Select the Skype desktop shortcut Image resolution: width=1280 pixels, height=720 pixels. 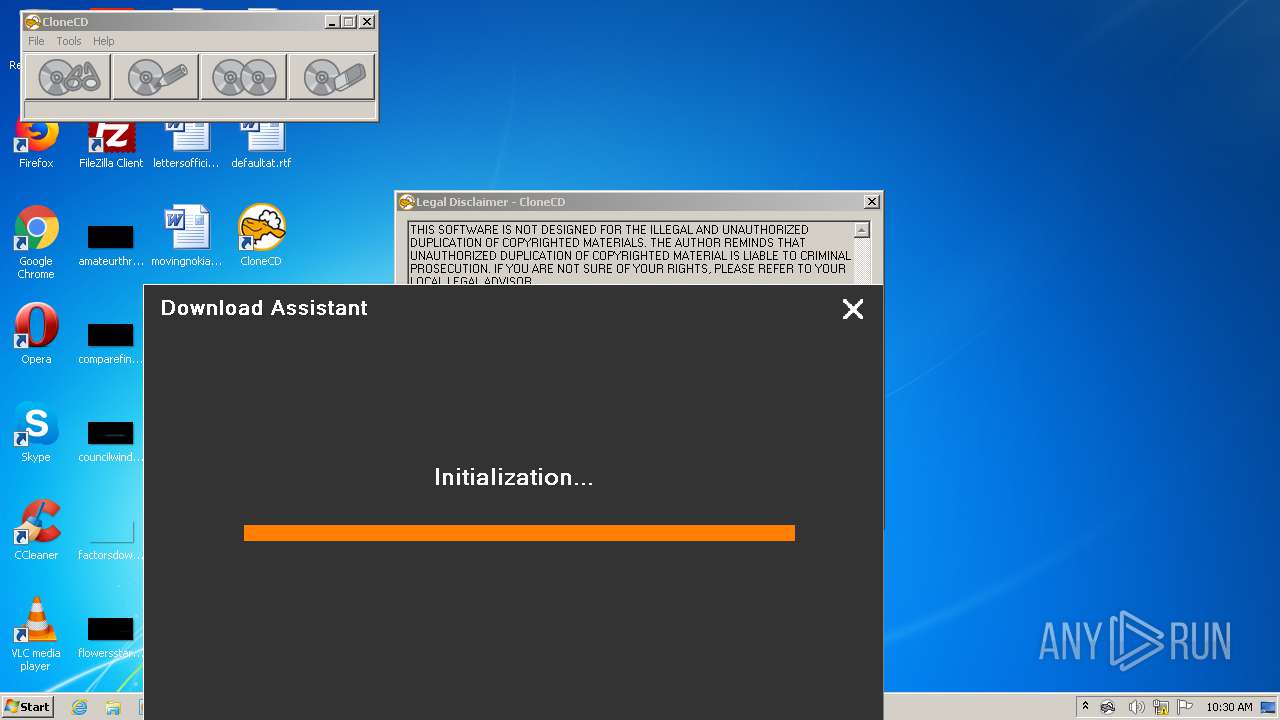pyautogui.click(x=36, y=432)
